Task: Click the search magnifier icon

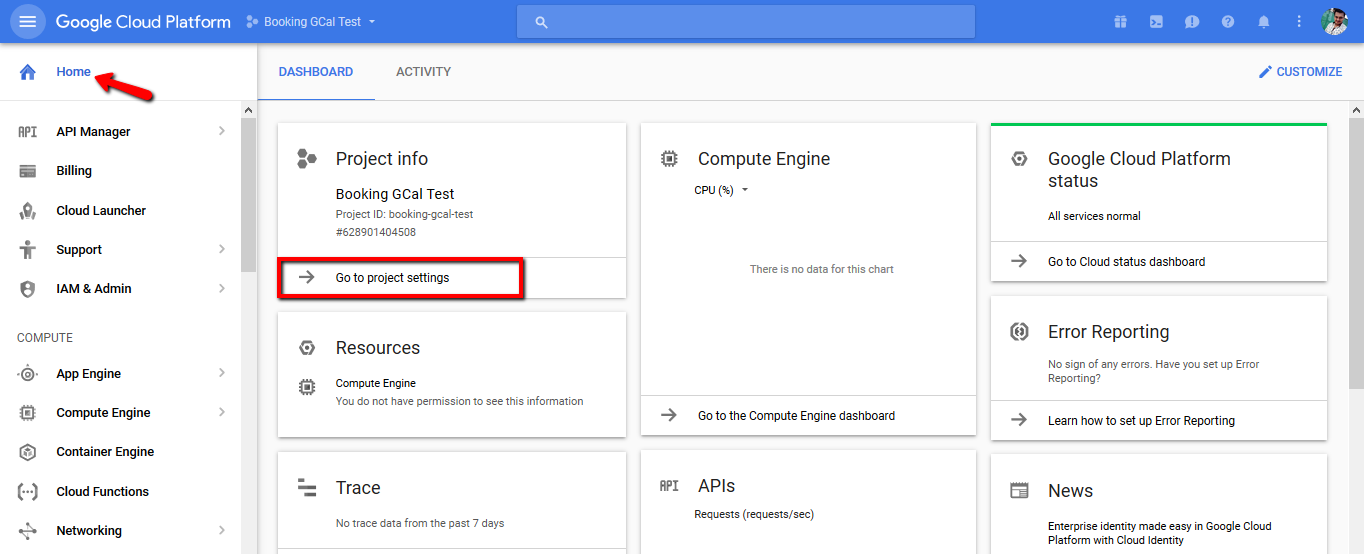Action: (x=542, y=22)
